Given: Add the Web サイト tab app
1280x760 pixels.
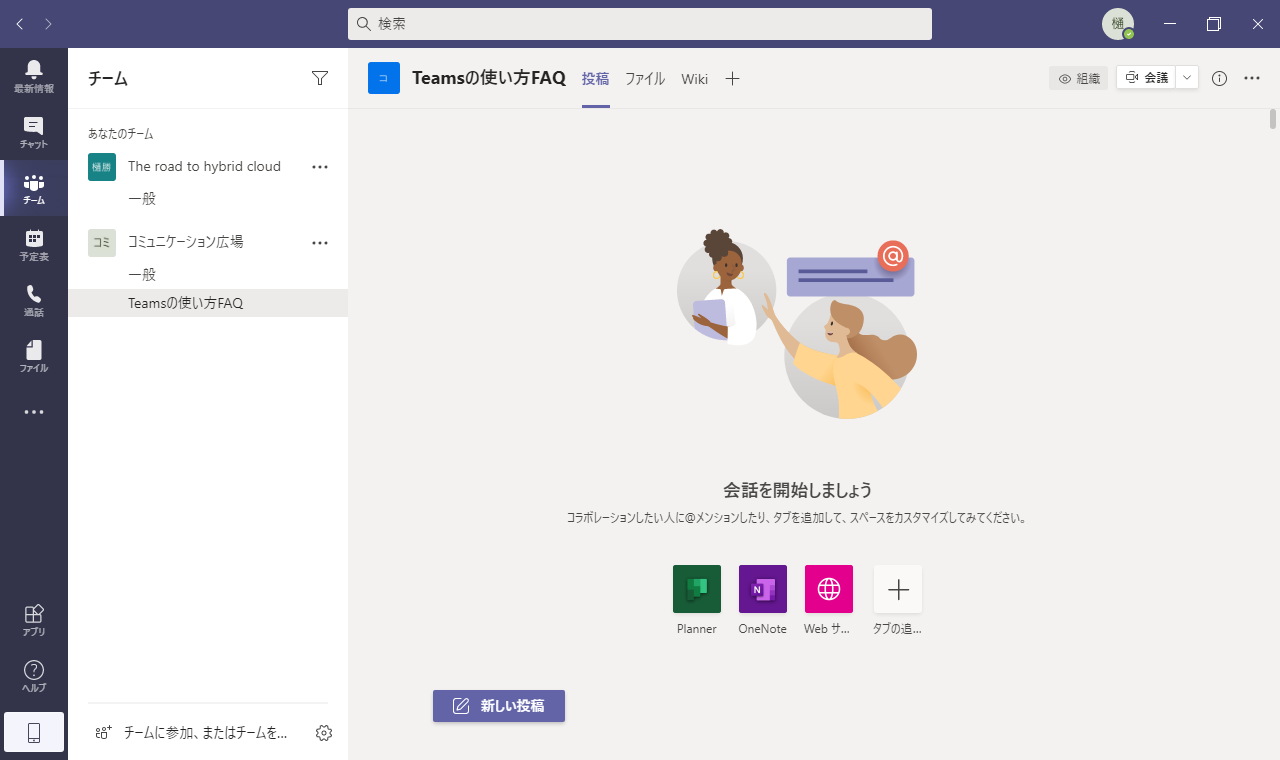Looking at the screenshot, I should pos(829,600).
